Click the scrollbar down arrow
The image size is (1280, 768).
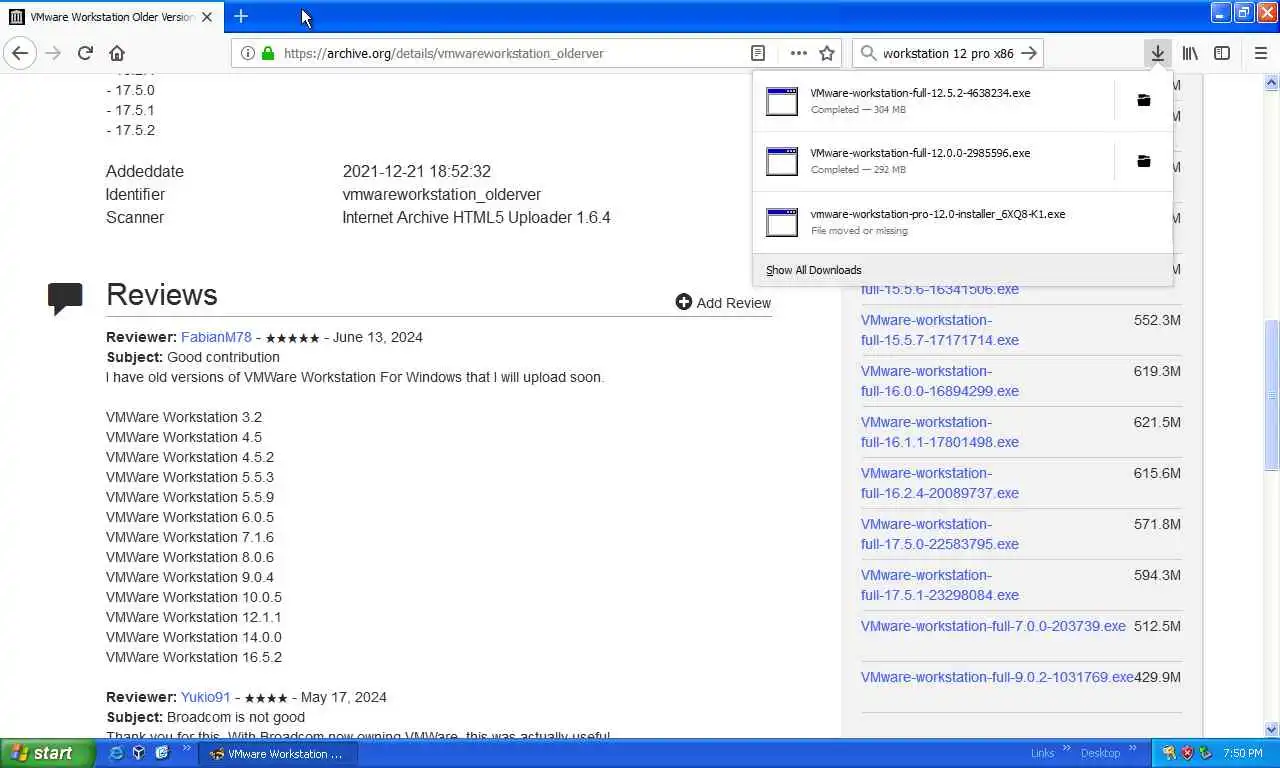[1272, 730]
